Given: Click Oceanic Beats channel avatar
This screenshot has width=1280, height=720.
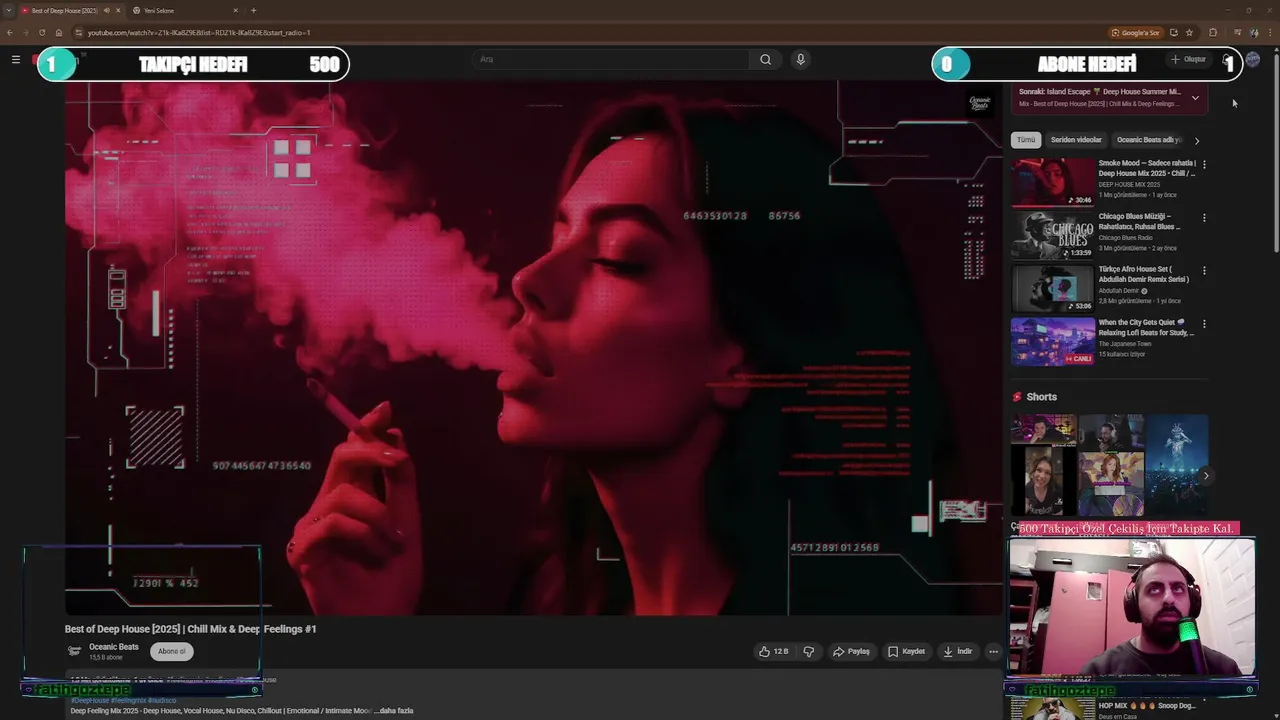Looking at the screenshot, I should 74,651.
